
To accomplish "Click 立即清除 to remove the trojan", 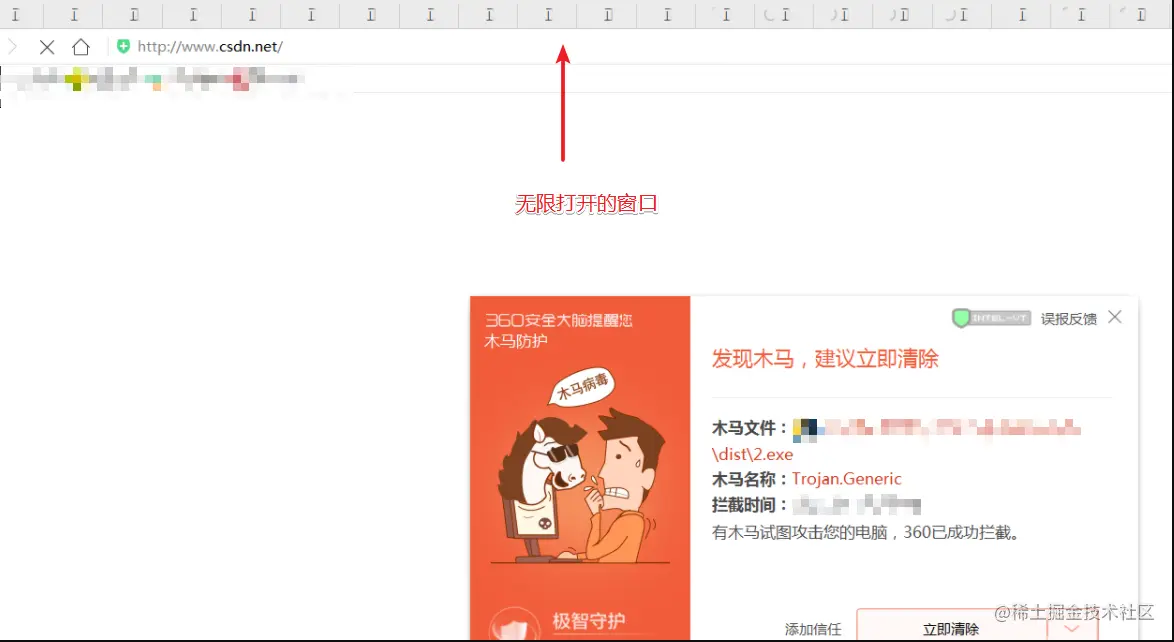I will tap(950, 629).
